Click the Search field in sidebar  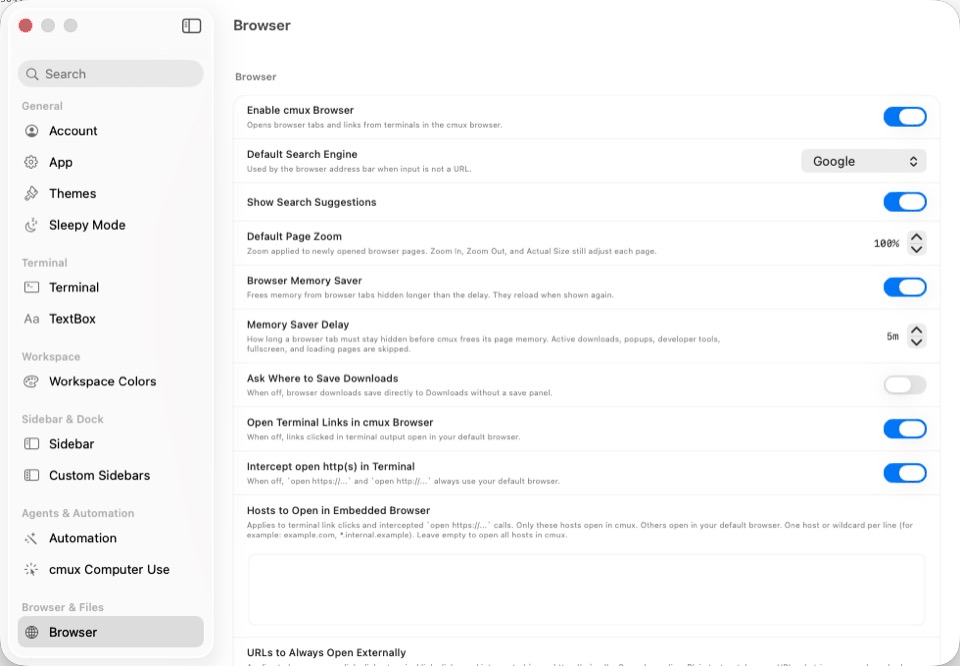[111, 74]
